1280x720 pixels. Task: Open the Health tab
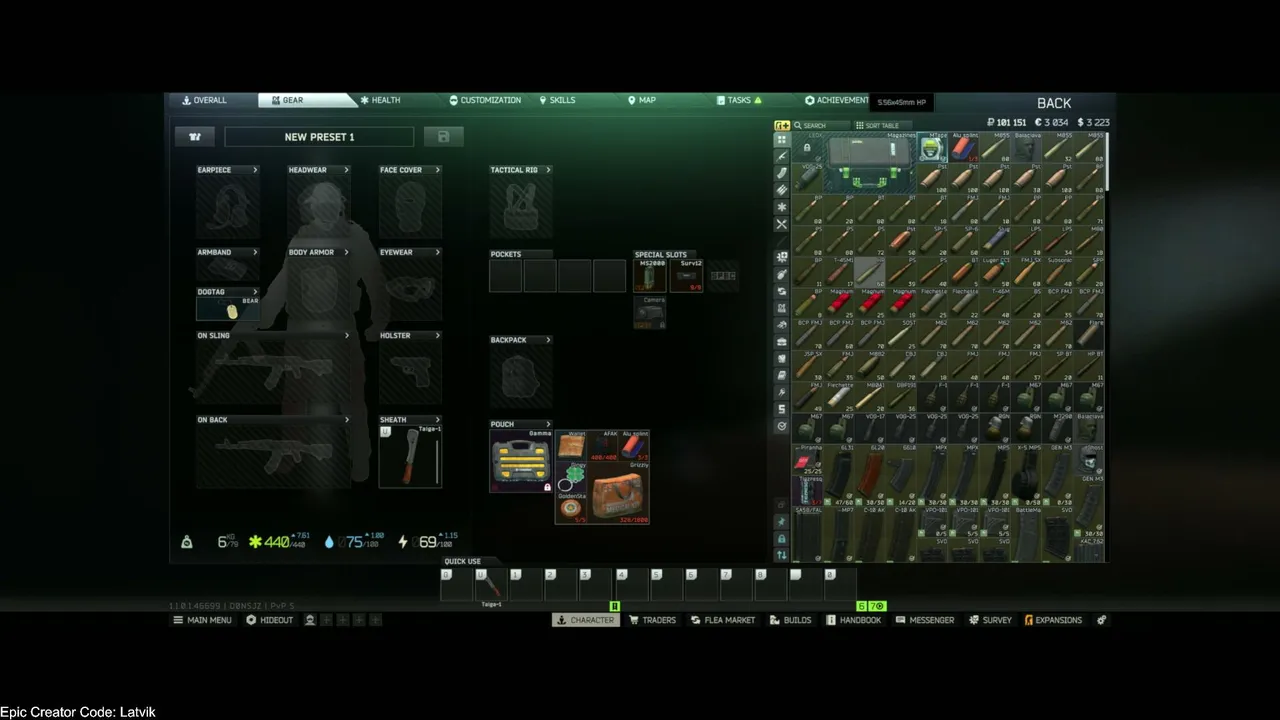click(x=380, y=100)
